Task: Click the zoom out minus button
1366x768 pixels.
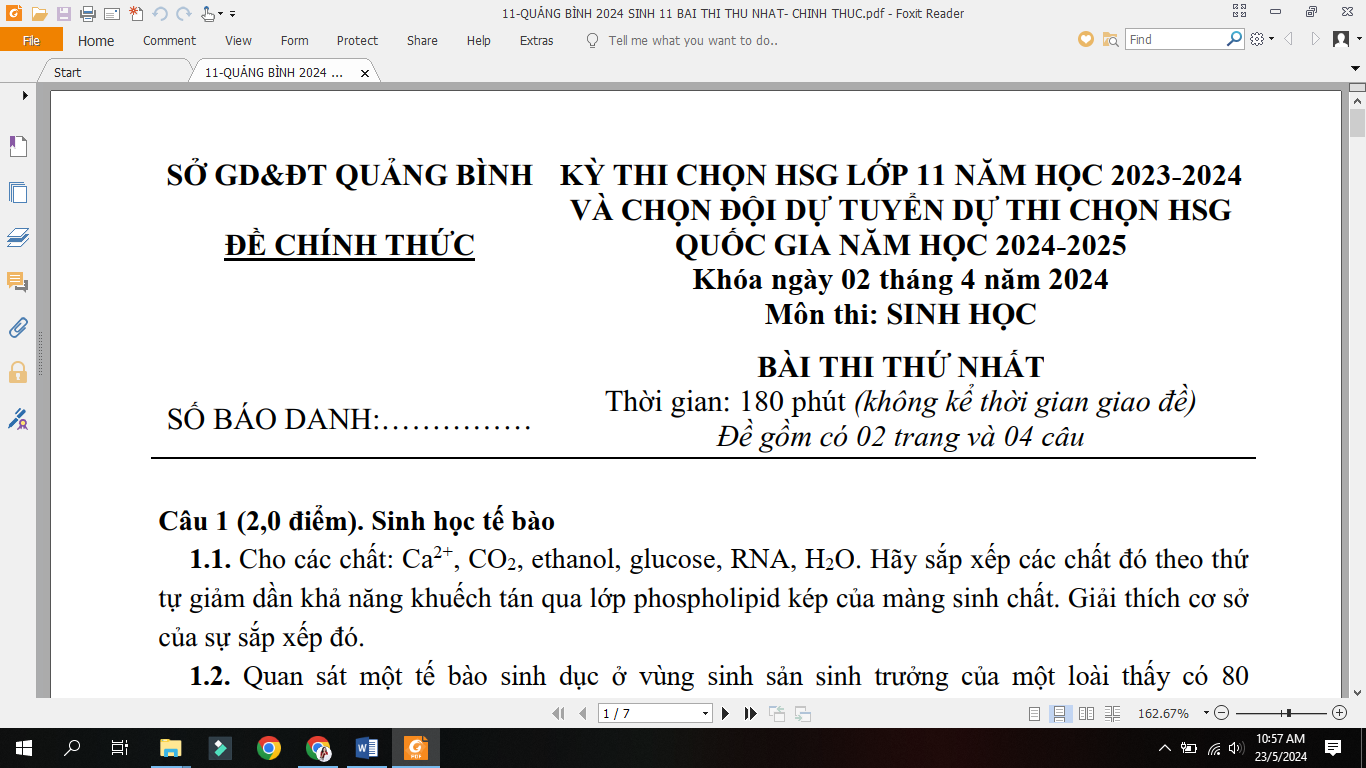Action: pos(1220,713)
